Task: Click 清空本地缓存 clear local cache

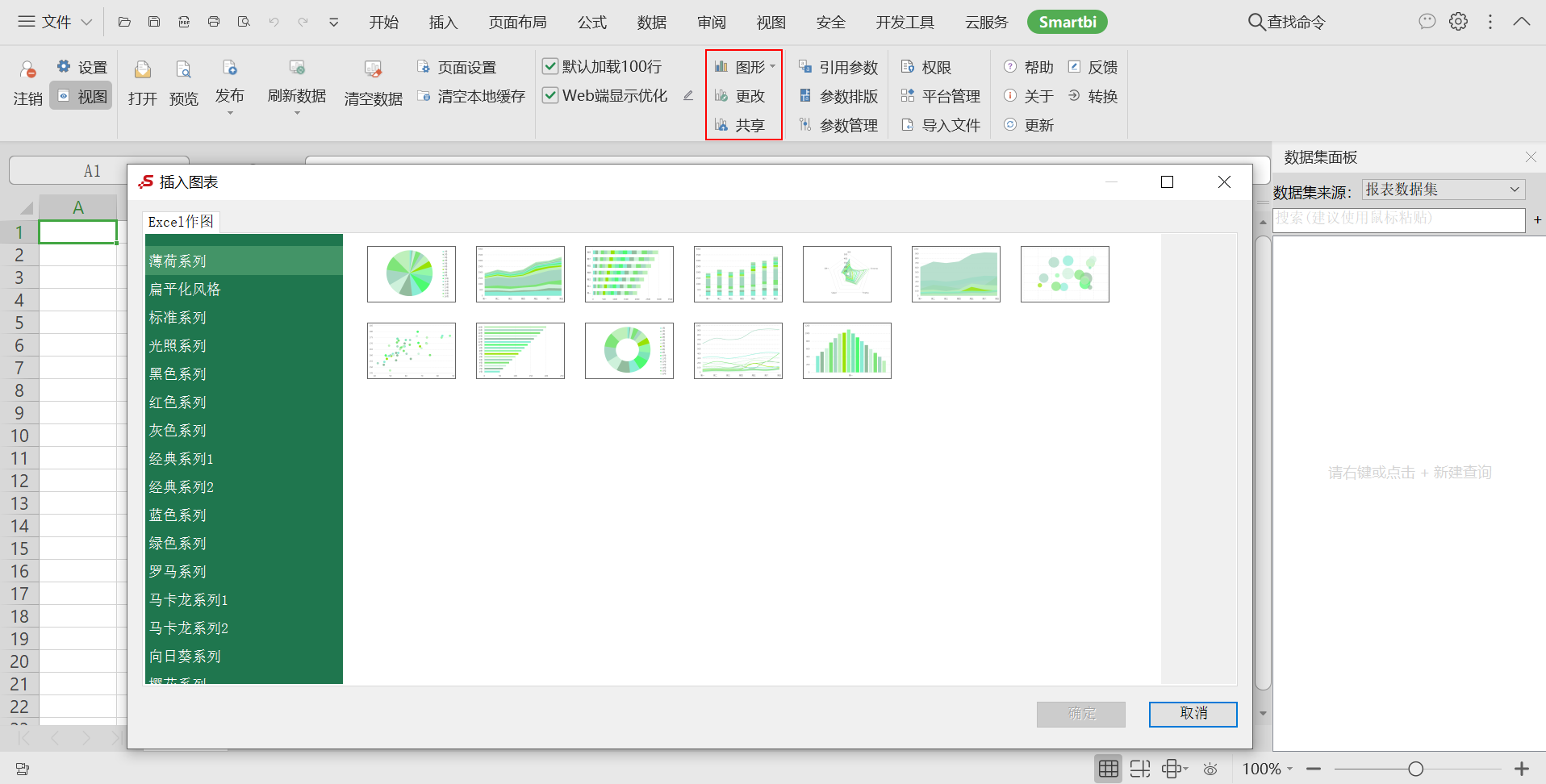Action: (x=470, y=97)
